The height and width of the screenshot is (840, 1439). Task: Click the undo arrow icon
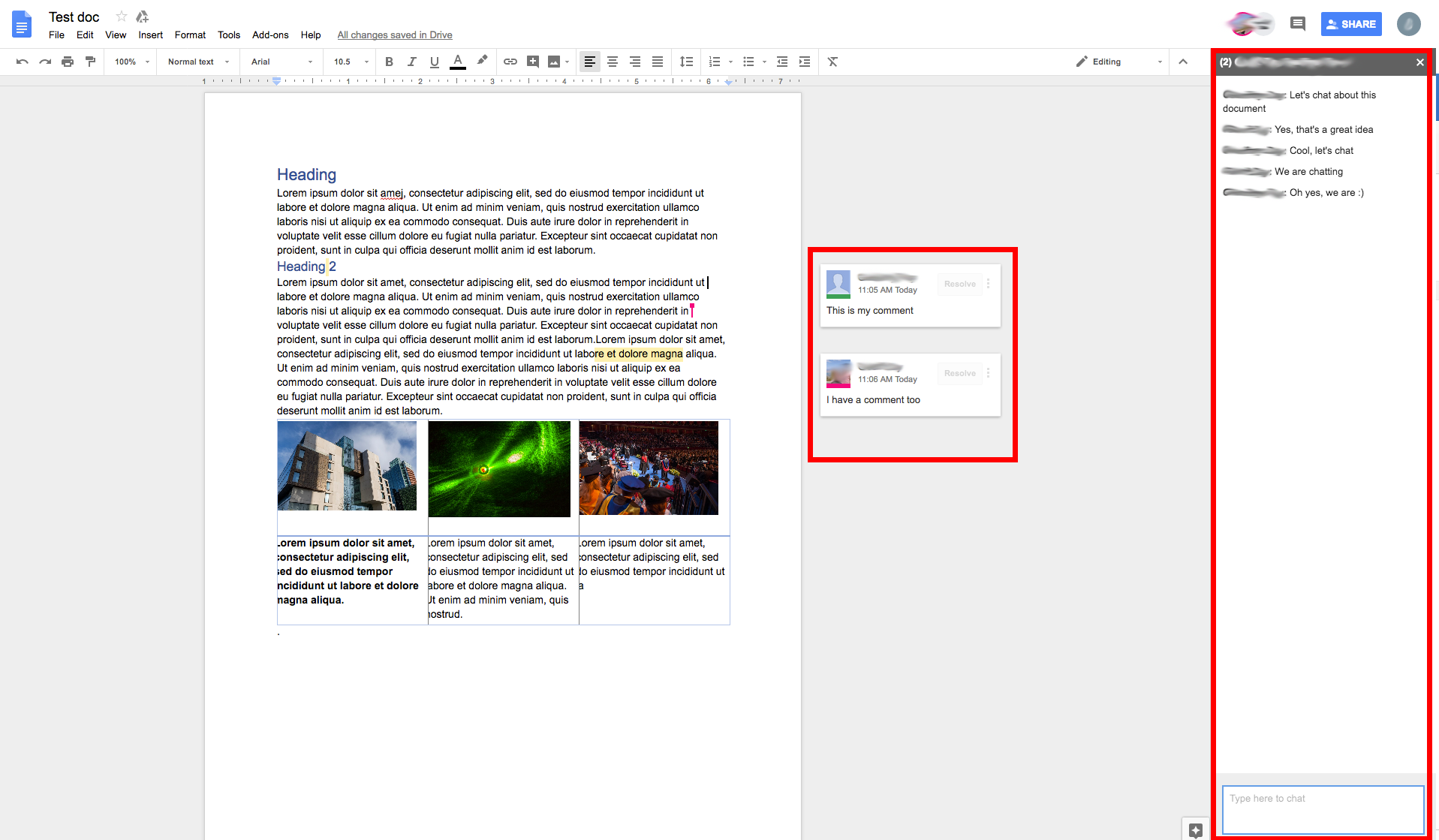point(22,62)
